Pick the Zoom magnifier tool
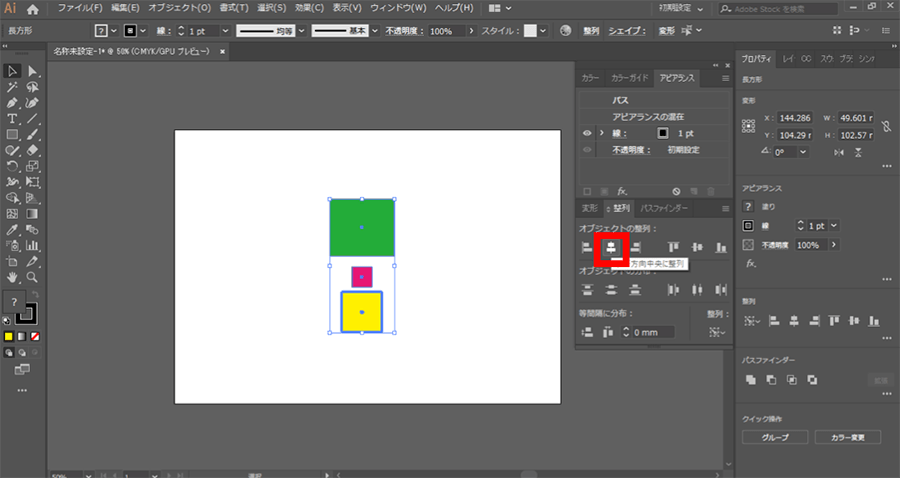900x478 pixels. (x=33, y=277)
